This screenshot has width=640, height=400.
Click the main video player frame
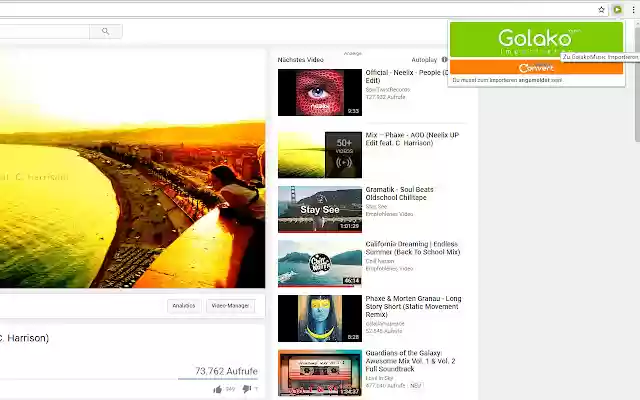132,169
